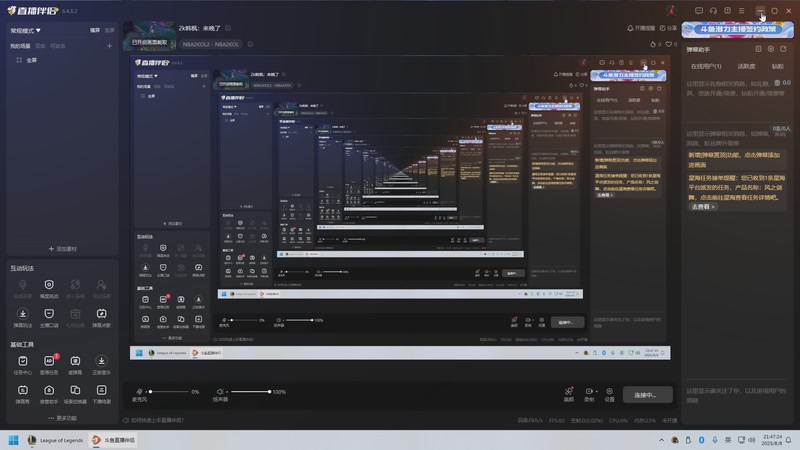Open the 主播口令 shield icon
This screenshot has height=450, width=800.
click(x=49, y=314)
